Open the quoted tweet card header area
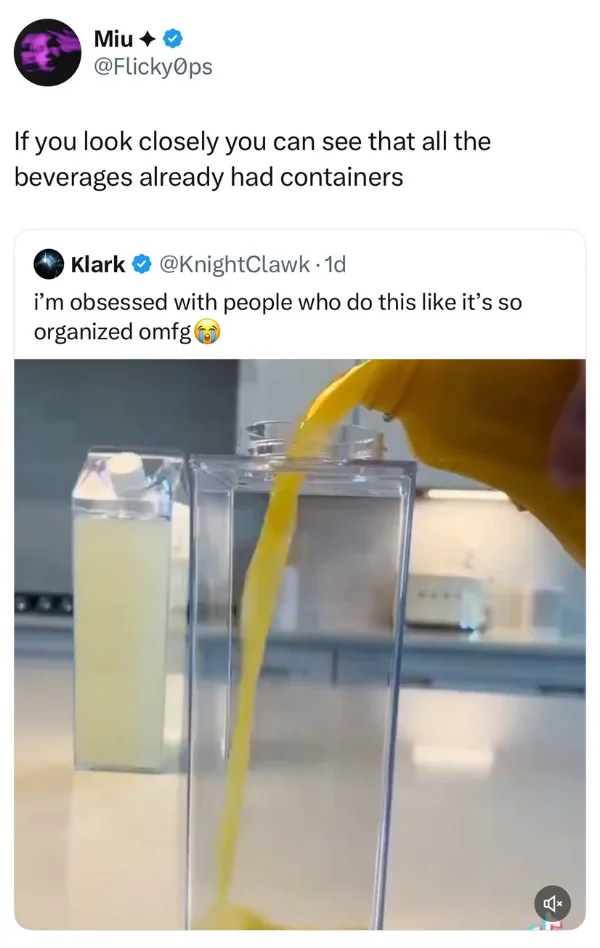600x948 pixels. [x=300, y=264]
